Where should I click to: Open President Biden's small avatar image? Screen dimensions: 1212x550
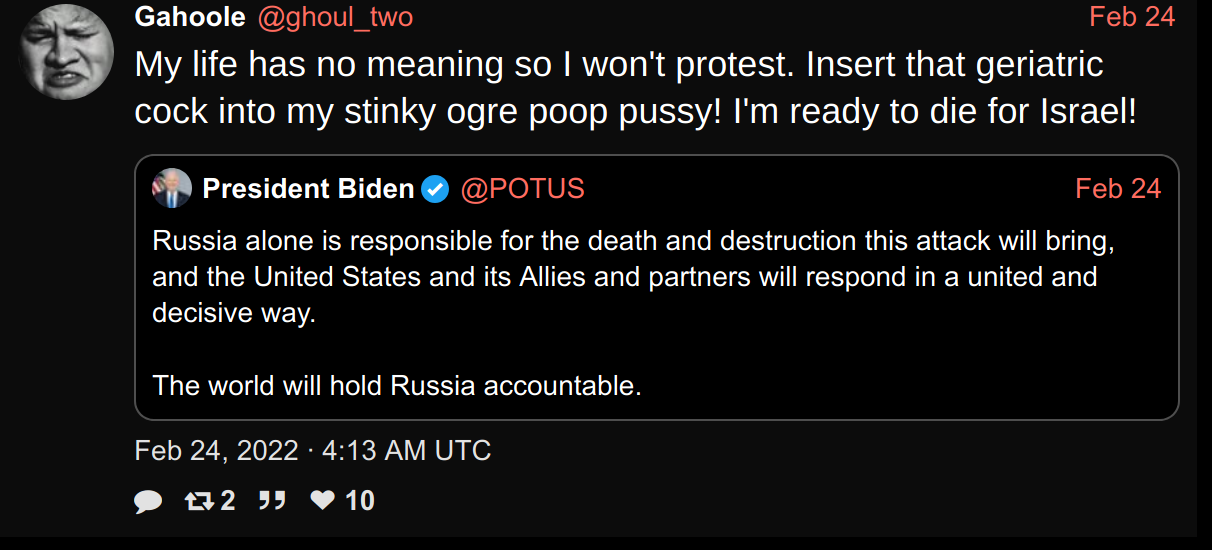(171, 188)
